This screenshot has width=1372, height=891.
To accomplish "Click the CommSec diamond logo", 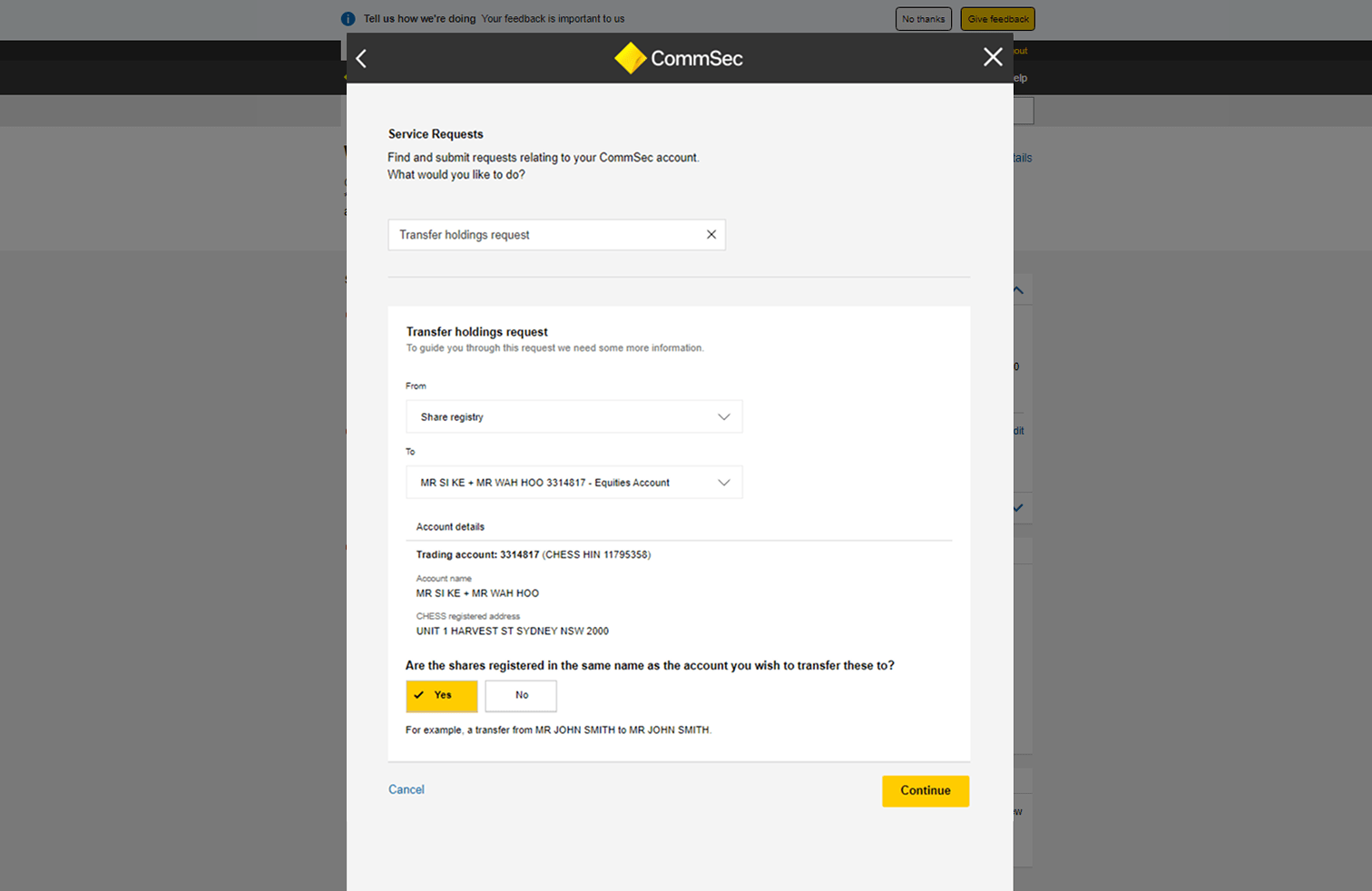I will [x=630, y=58].
